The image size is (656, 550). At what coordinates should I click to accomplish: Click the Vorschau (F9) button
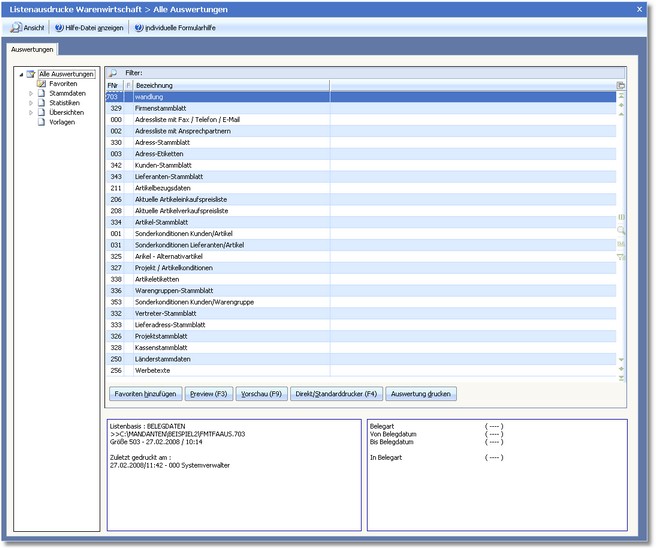point(263,394)
